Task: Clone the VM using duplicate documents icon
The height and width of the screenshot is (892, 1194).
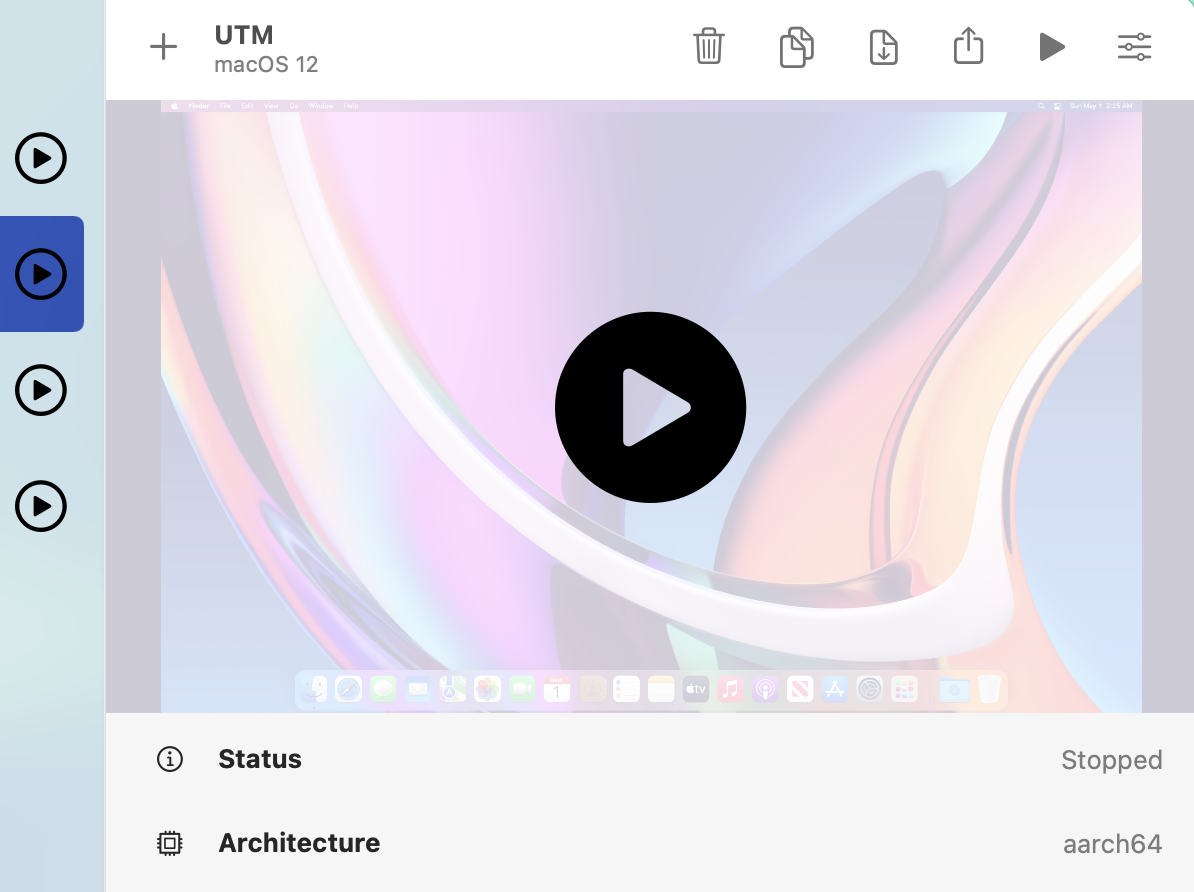Action: [x=797, y=47]
